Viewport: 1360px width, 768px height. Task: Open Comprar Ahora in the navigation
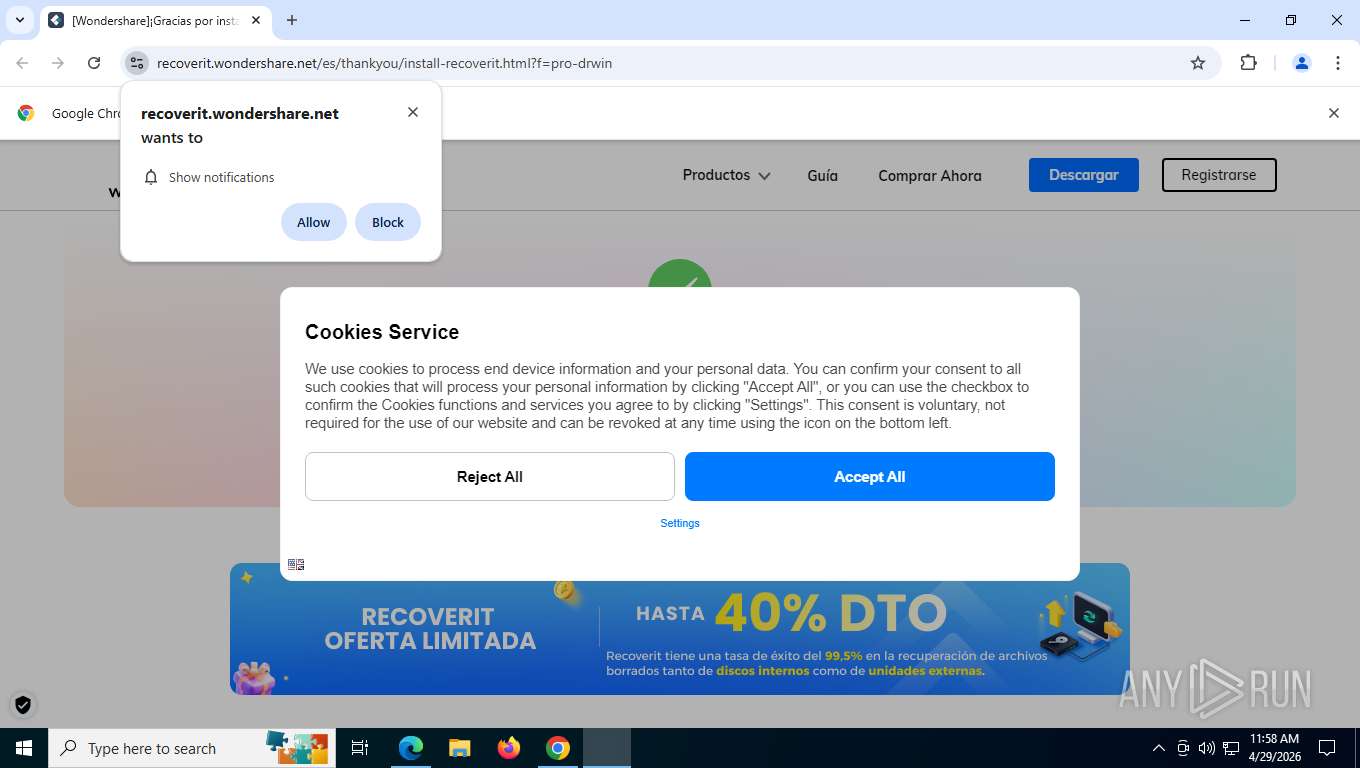point(930,175)
